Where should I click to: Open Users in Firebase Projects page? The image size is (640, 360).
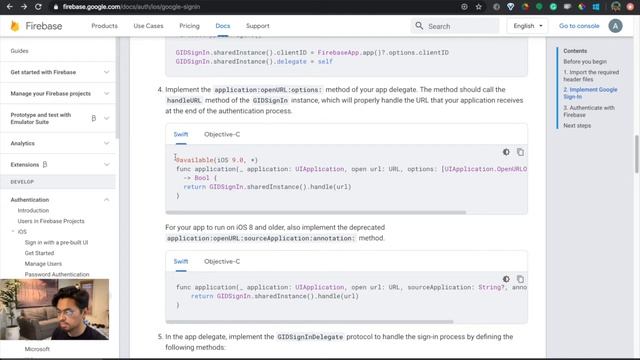click(51, 221)
